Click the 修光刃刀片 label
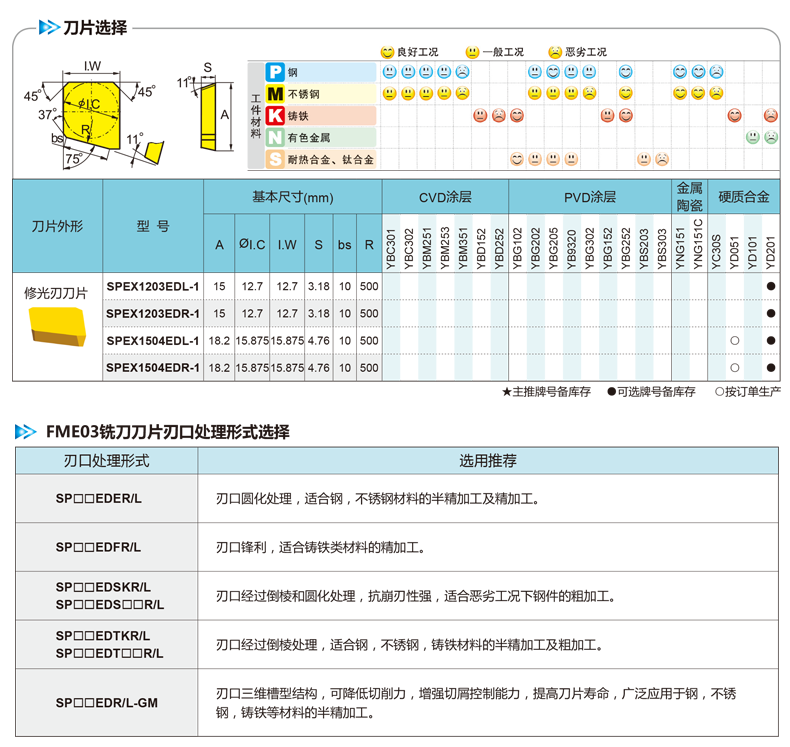The width and height of the screenshot is (790, 747). [x=56, y=293]
